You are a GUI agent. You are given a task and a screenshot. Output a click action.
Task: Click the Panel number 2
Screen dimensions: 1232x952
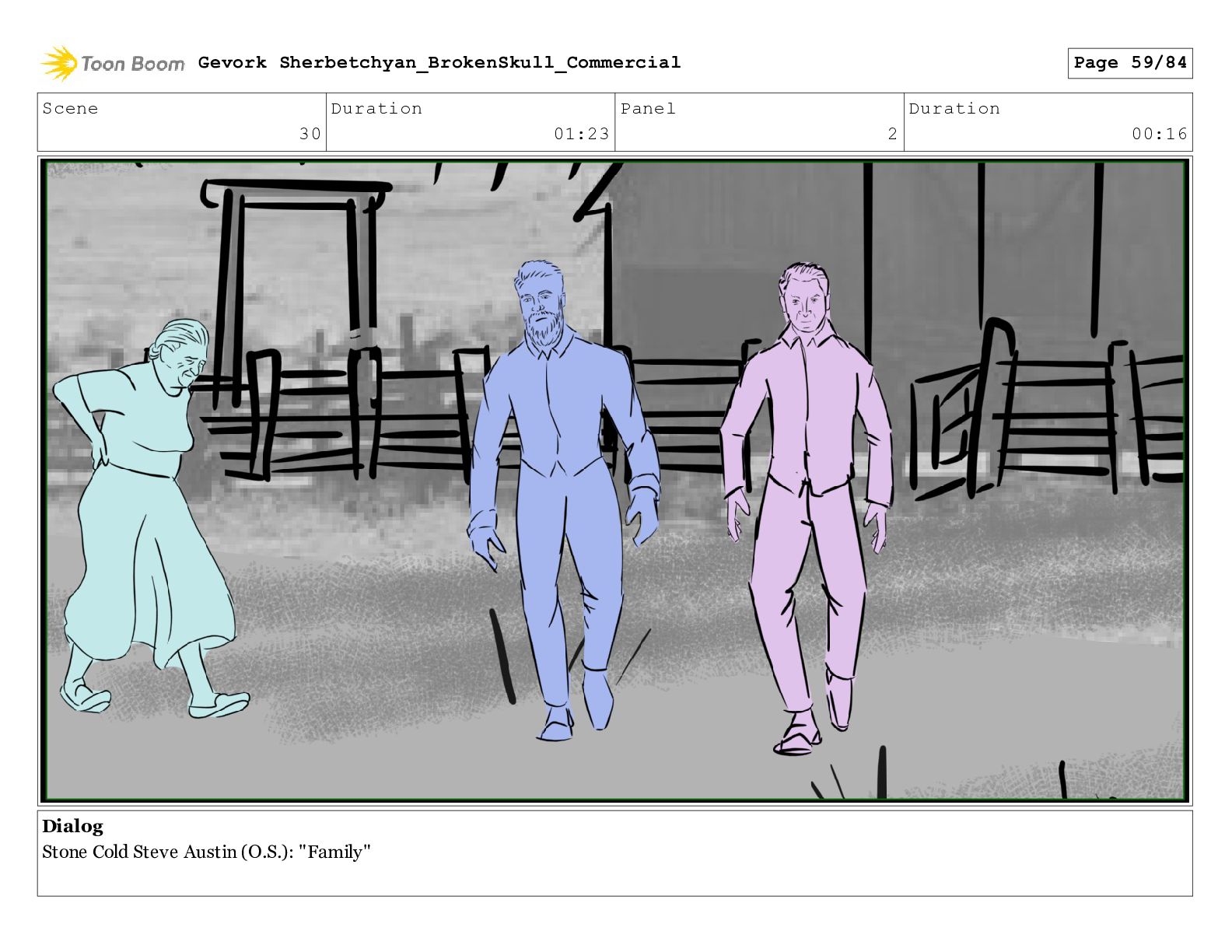pyautogui.click(x=892, y=134)
